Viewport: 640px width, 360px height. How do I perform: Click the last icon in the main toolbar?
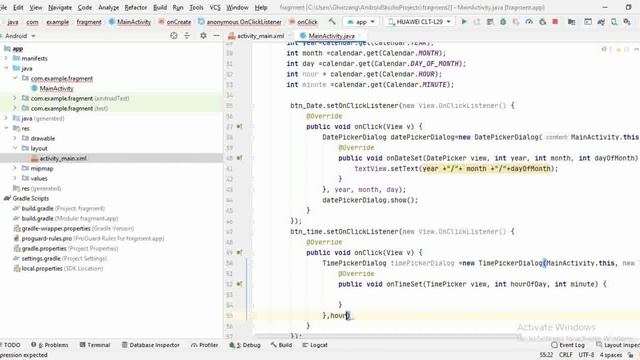tap(627, 22)
